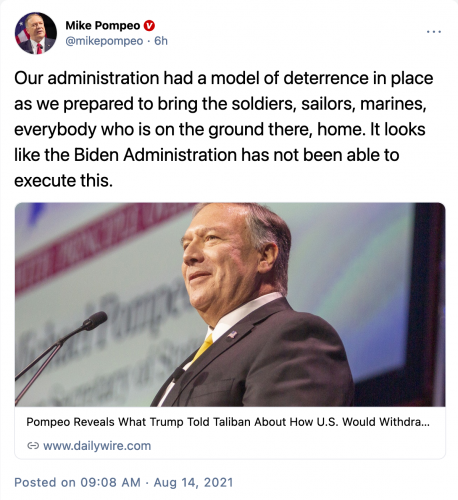Click the yellow tie in the photo
The height and width of the screenshot is (500, 458).
(x=203, y=348)
